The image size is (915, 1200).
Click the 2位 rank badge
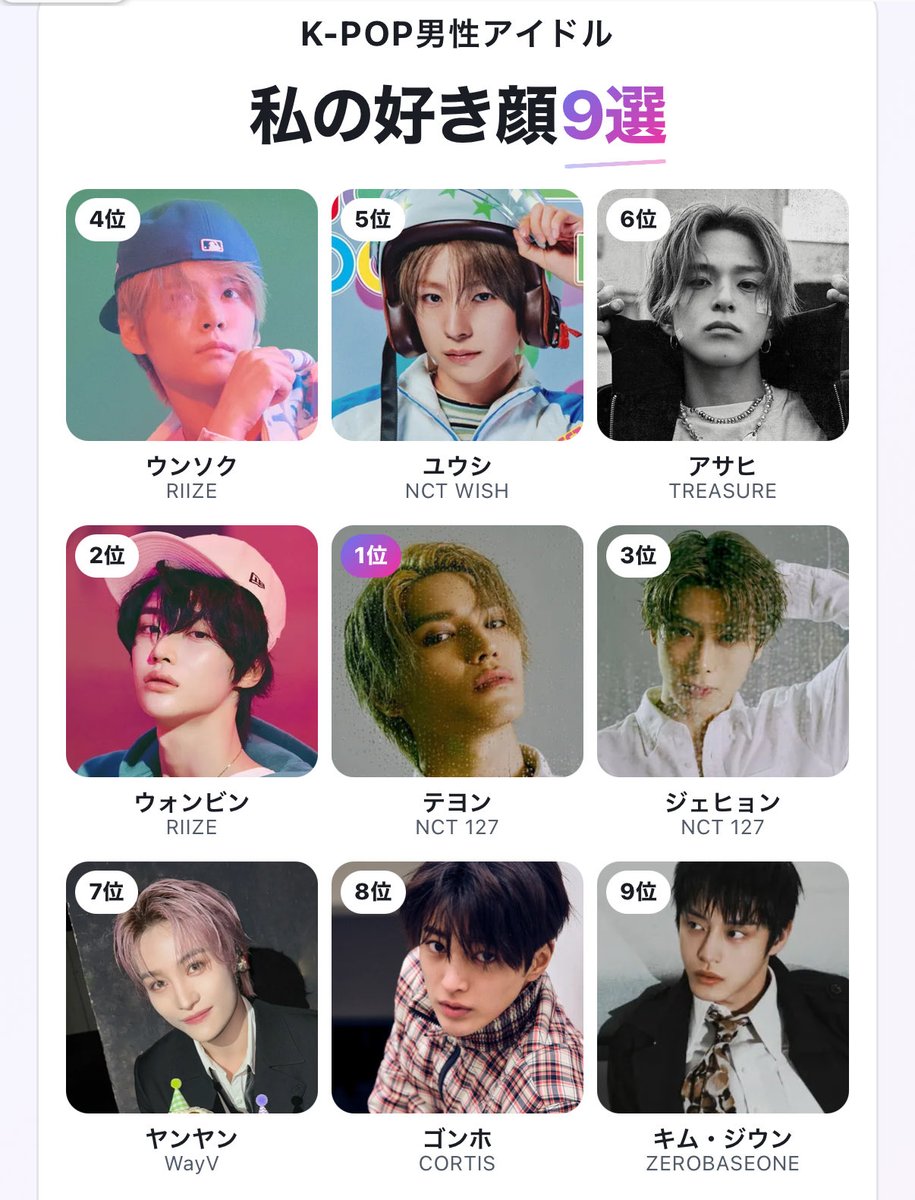pos(107,555)
